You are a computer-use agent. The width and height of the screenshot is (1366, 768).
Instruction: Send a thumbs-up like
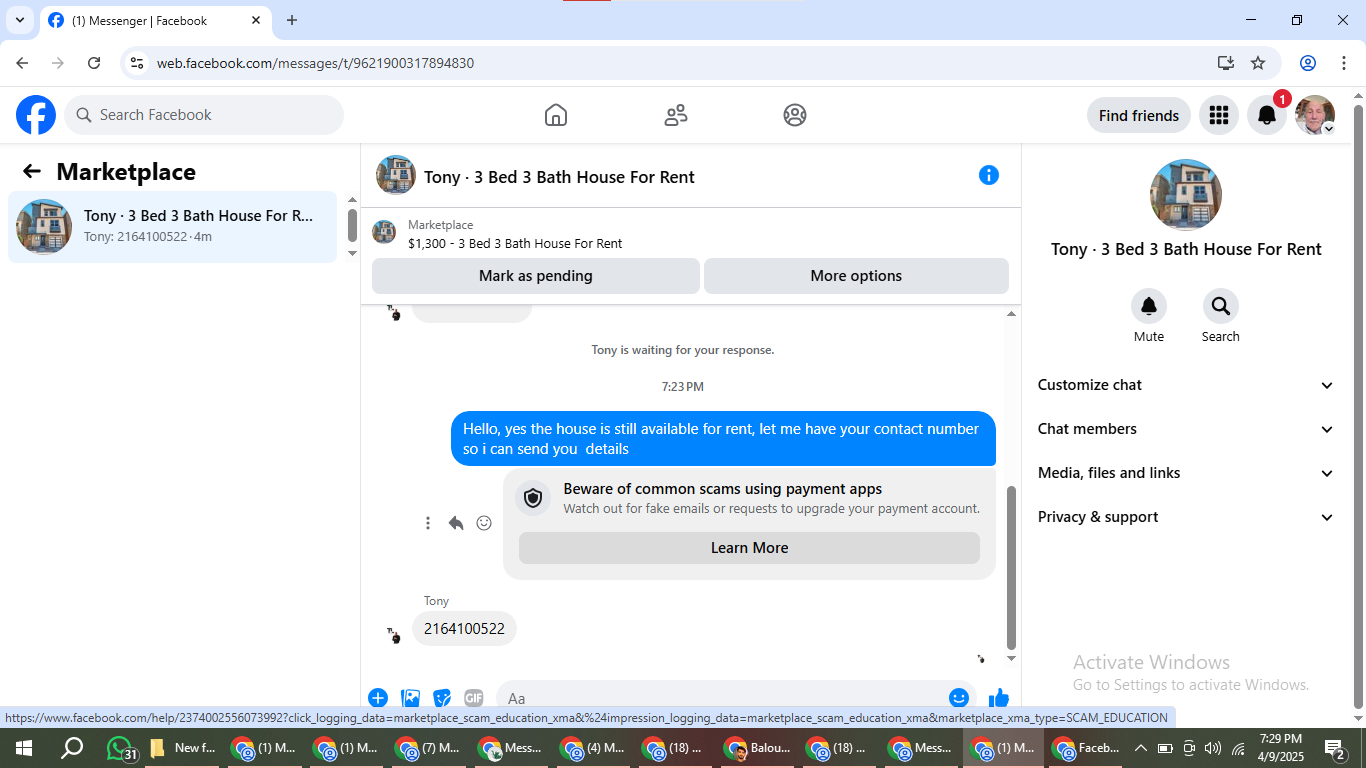coord(999,698)
